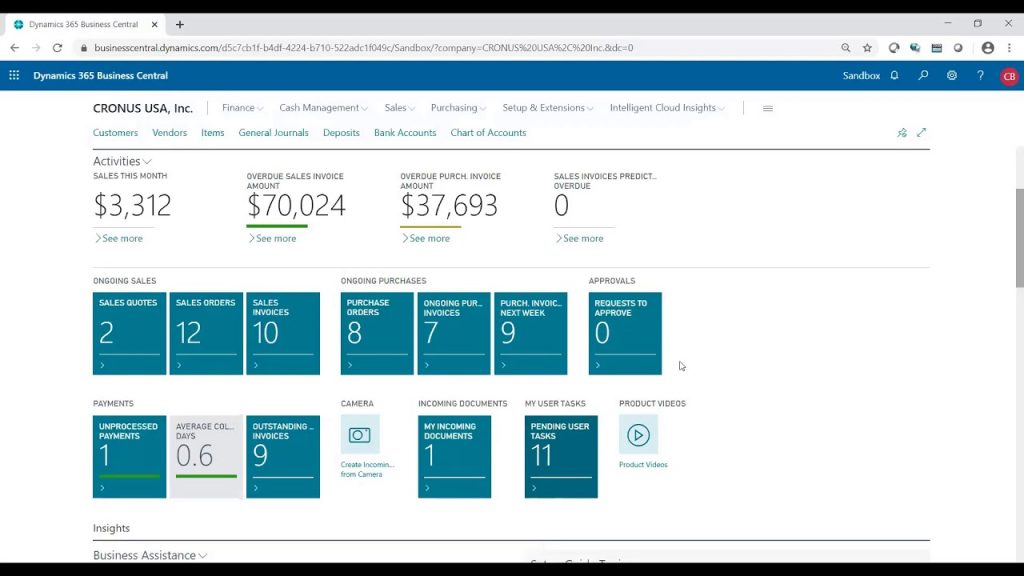Play the Product Videos icon tile

pos(638,435)
